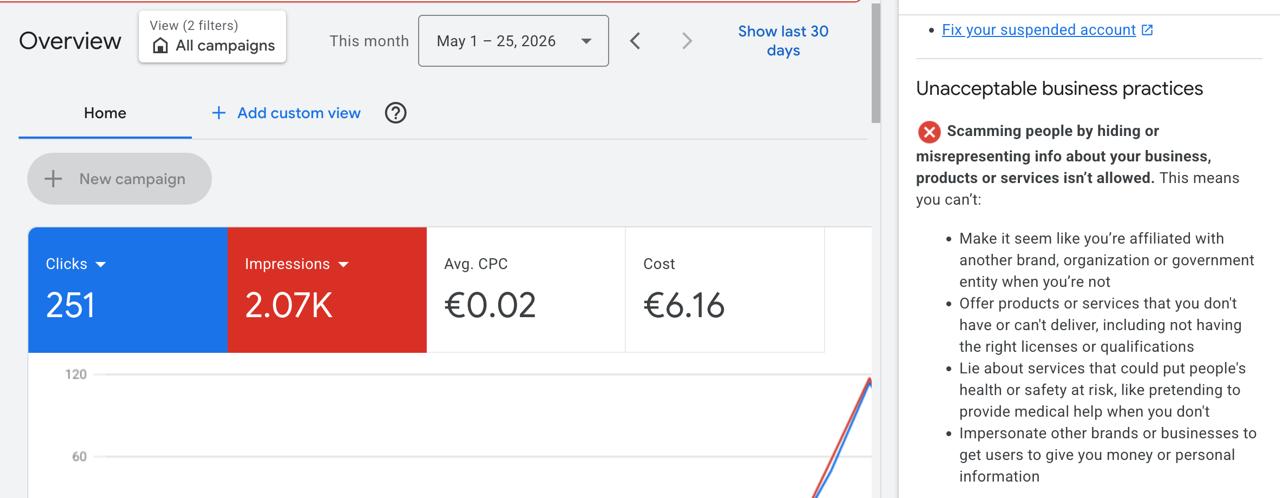Open the Impressions metric dropdown
This screenshot has width=1280, height=498.
[297, 264]
